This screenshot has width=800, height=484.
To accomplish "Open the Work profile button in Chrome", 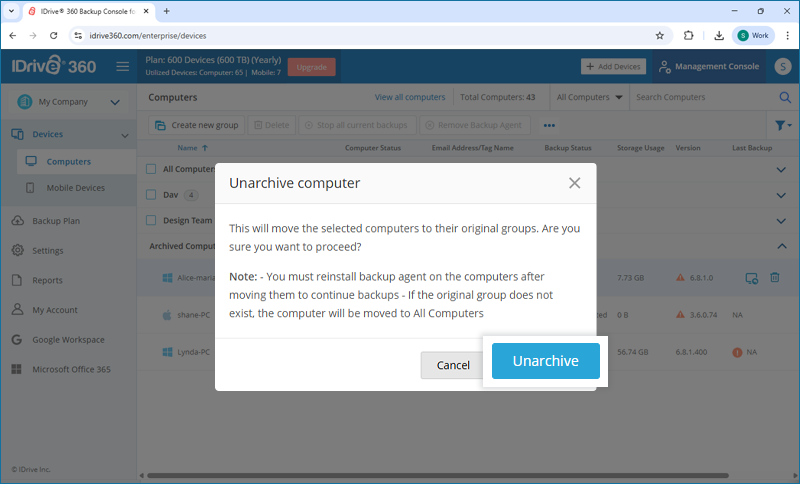I will point(753,36).
